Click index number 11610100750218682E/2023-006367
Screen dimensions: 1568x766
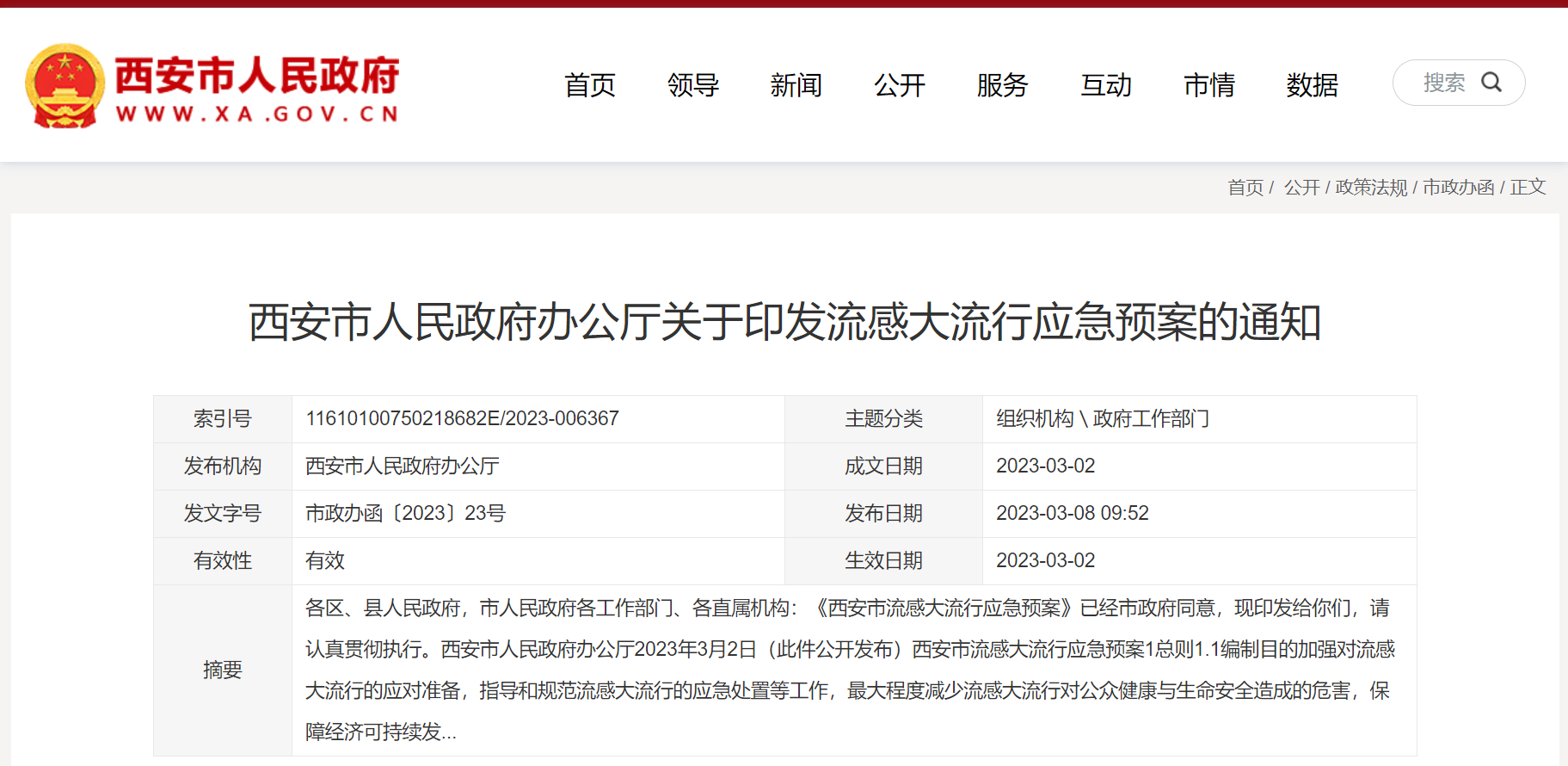[462, 419]
